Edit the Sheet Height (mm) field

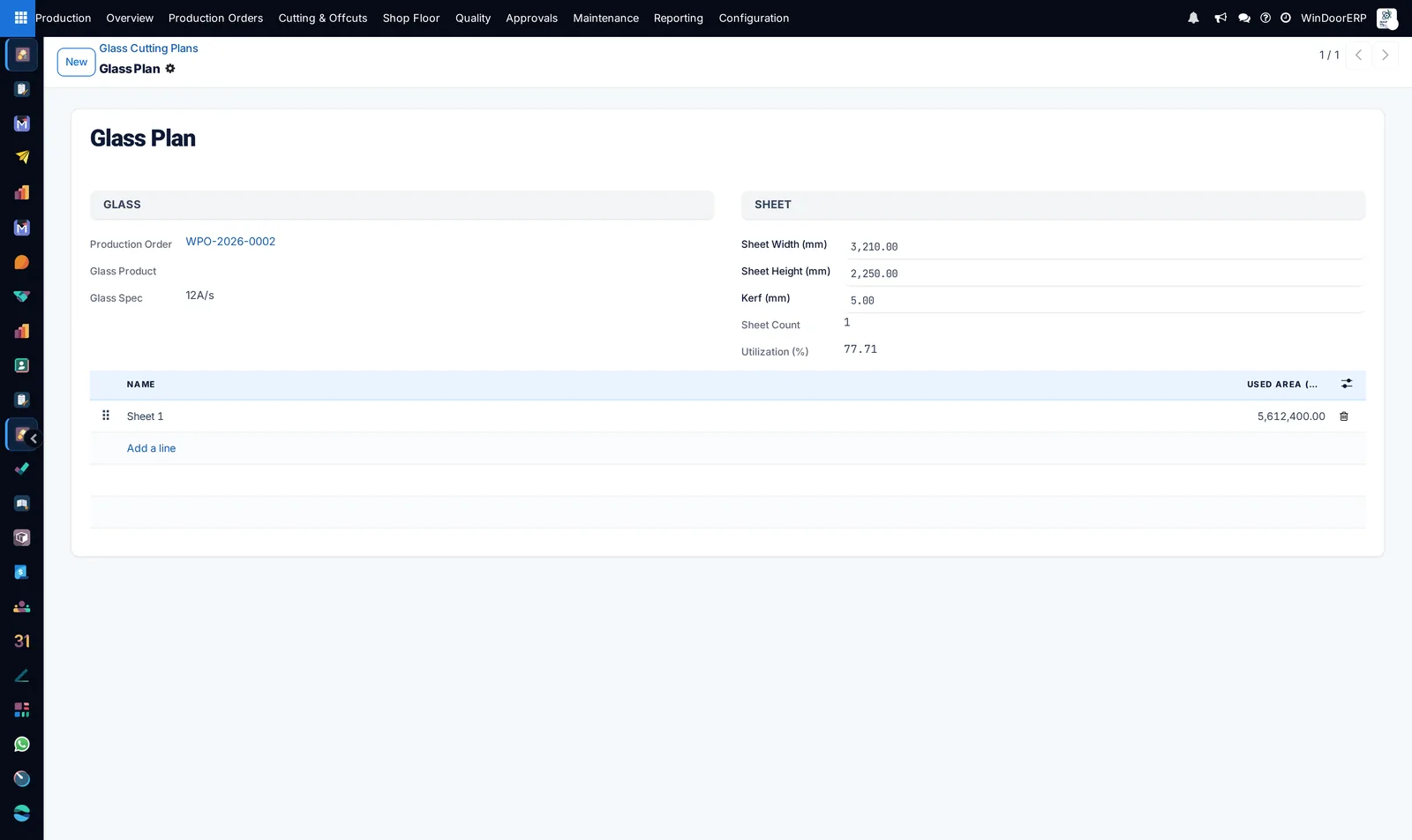point(1104,274)
